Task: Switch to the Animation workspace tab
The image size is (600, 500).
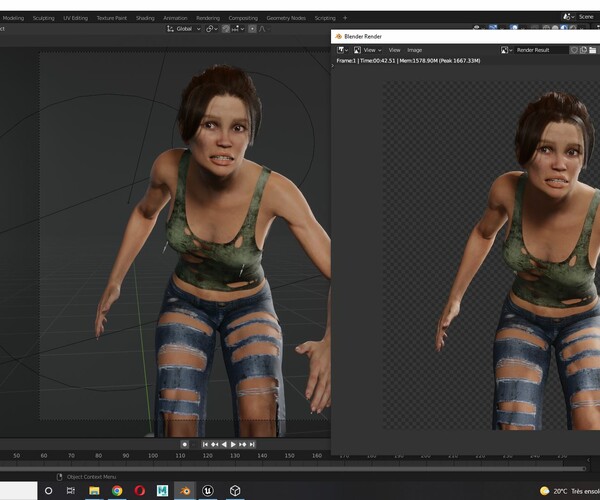Action: tap(175, 18)
